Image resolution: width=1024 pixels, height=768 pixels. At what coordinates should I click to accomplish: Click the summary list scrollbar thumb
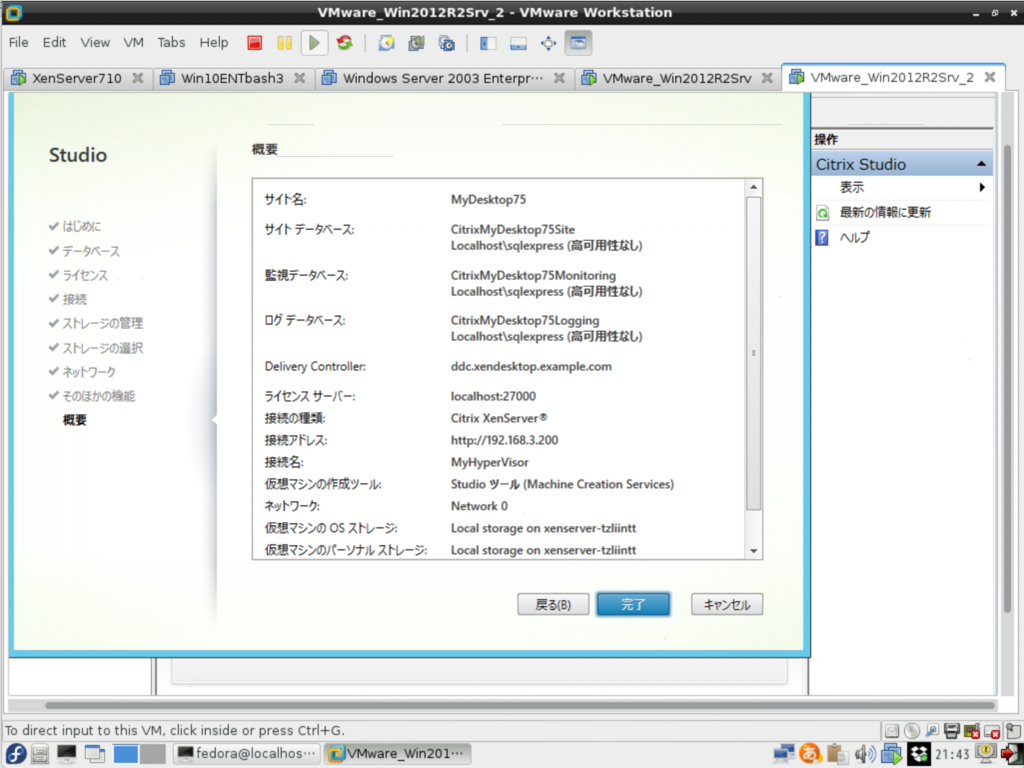754,353
